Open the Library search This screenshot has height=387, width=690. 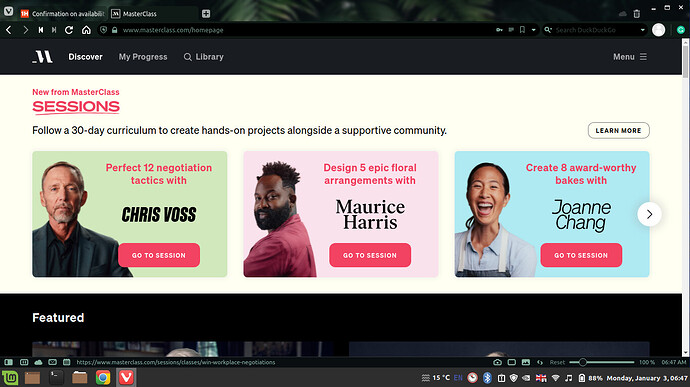point(203,57)
